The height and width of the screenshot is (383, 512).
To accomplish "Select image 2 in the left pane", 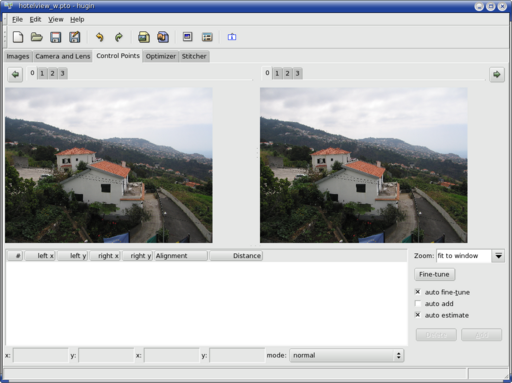I will click(52, 73).
